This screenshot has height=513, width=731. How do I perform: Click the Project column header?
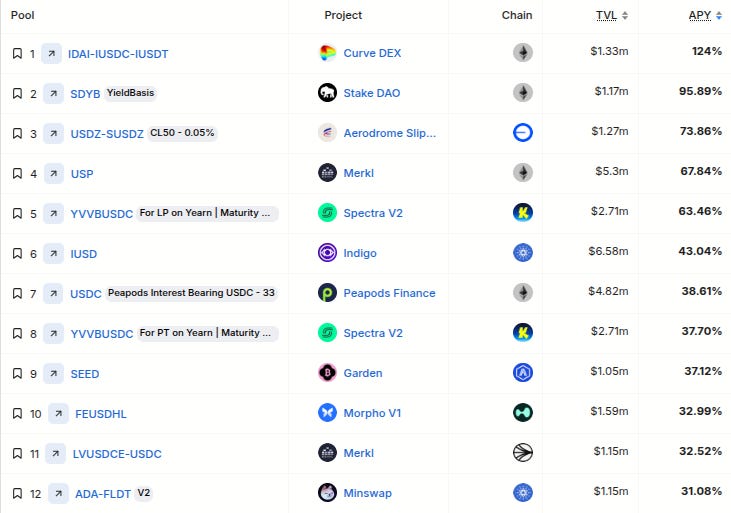(343, 15)
